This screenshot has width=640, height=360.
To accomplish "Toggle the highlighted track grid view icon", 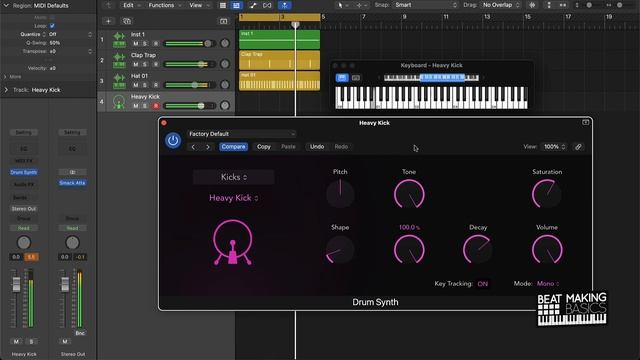I will (x=236, y=5).
